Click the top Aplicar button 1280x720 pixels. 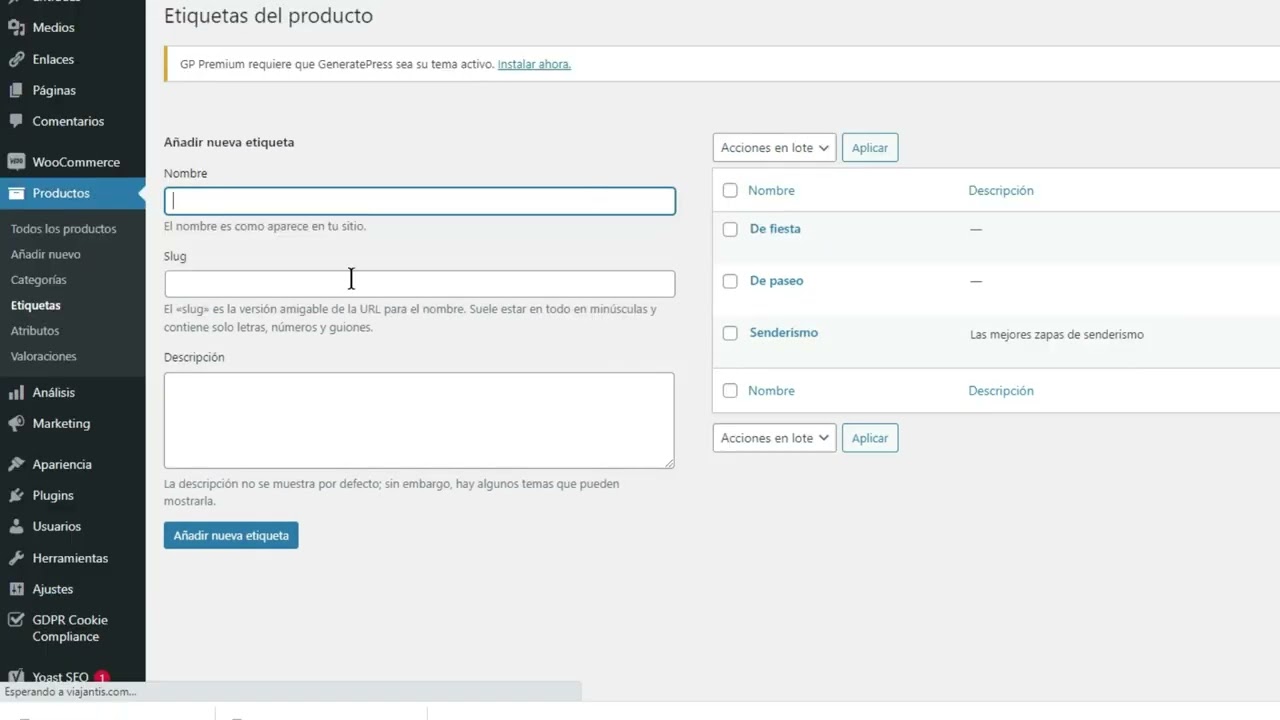870,148
